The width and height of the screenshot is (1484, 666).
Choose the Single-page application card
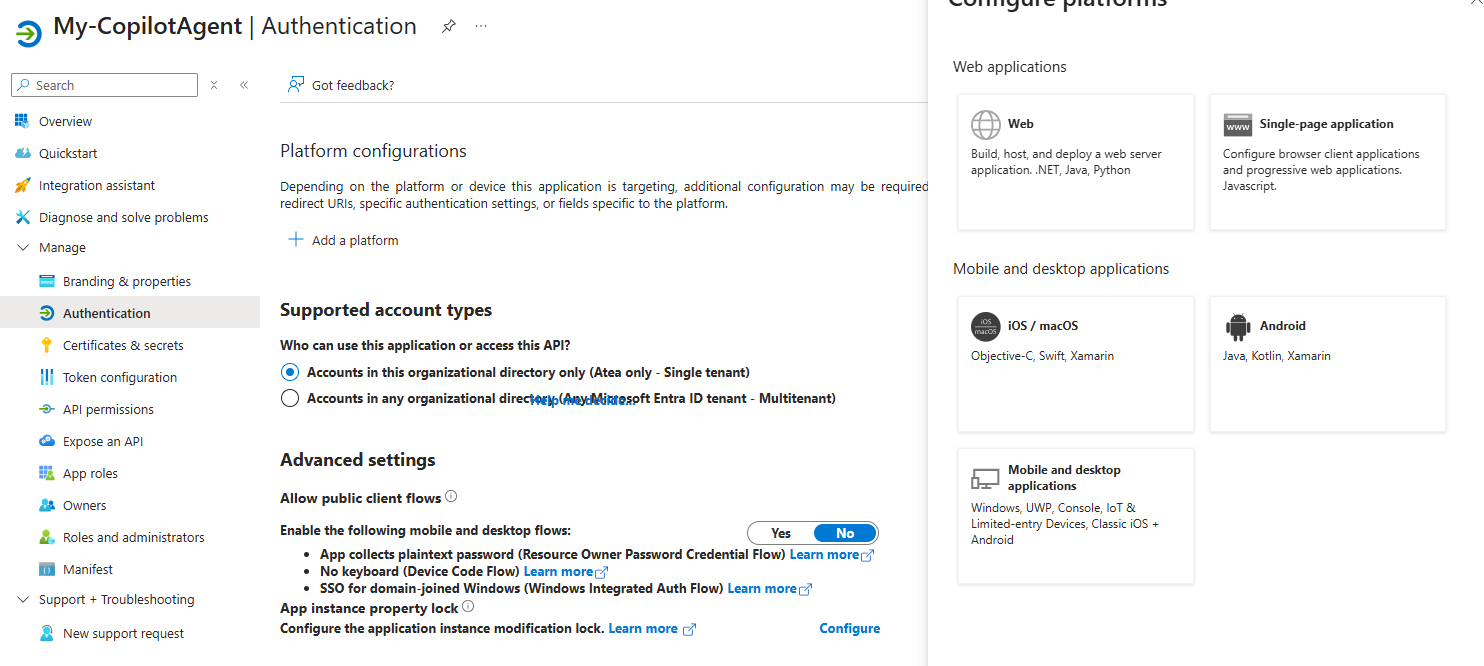click(1328, 162)
